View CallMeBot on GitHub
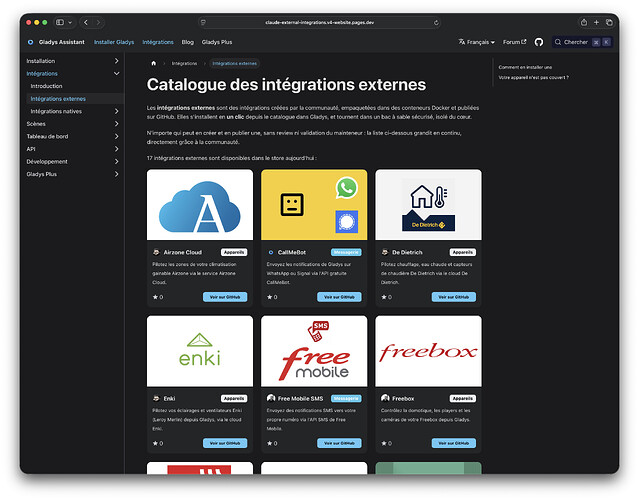This screenshot has width=639, height=500. pyautogui.click(x=339, y=297)
